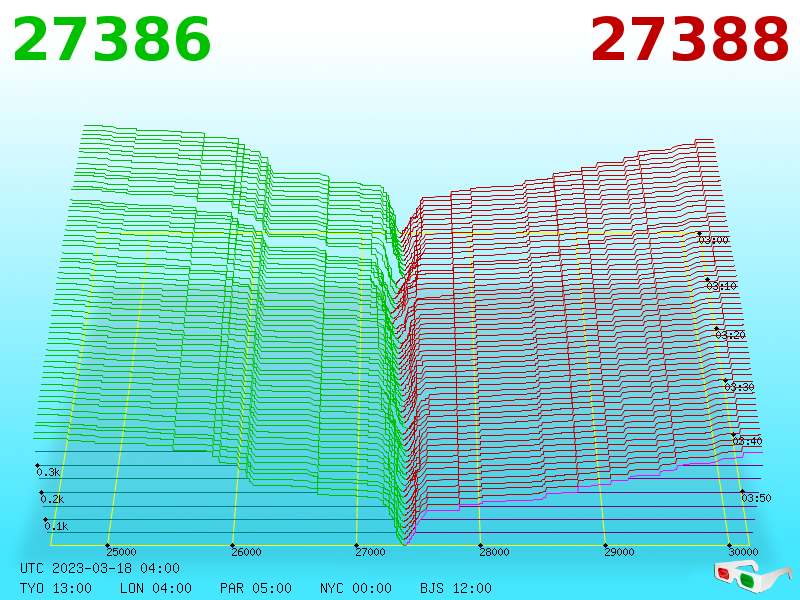Click the 0.3k volume axis label
800x600 pixels.
(48, 472)
